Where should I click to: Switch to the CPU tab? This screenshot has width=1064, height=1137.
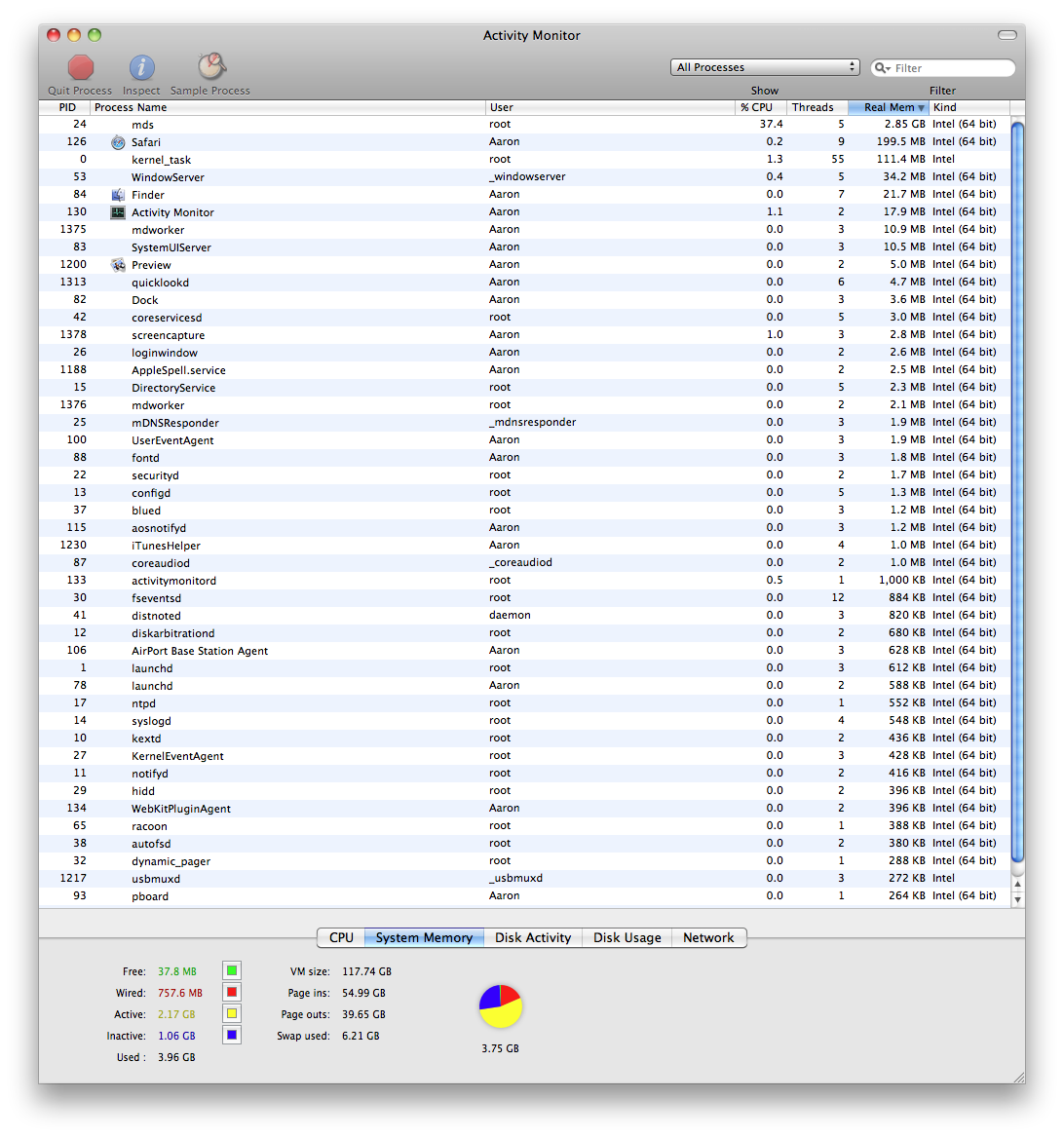341,937
